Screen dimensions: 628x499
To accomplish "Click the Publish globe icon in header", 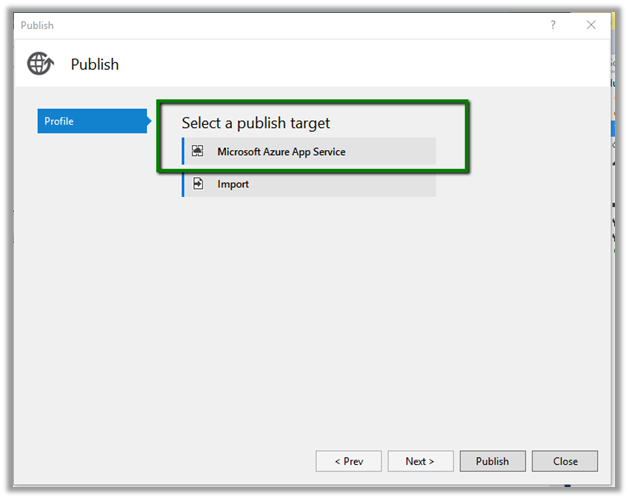I will (40, 63).
